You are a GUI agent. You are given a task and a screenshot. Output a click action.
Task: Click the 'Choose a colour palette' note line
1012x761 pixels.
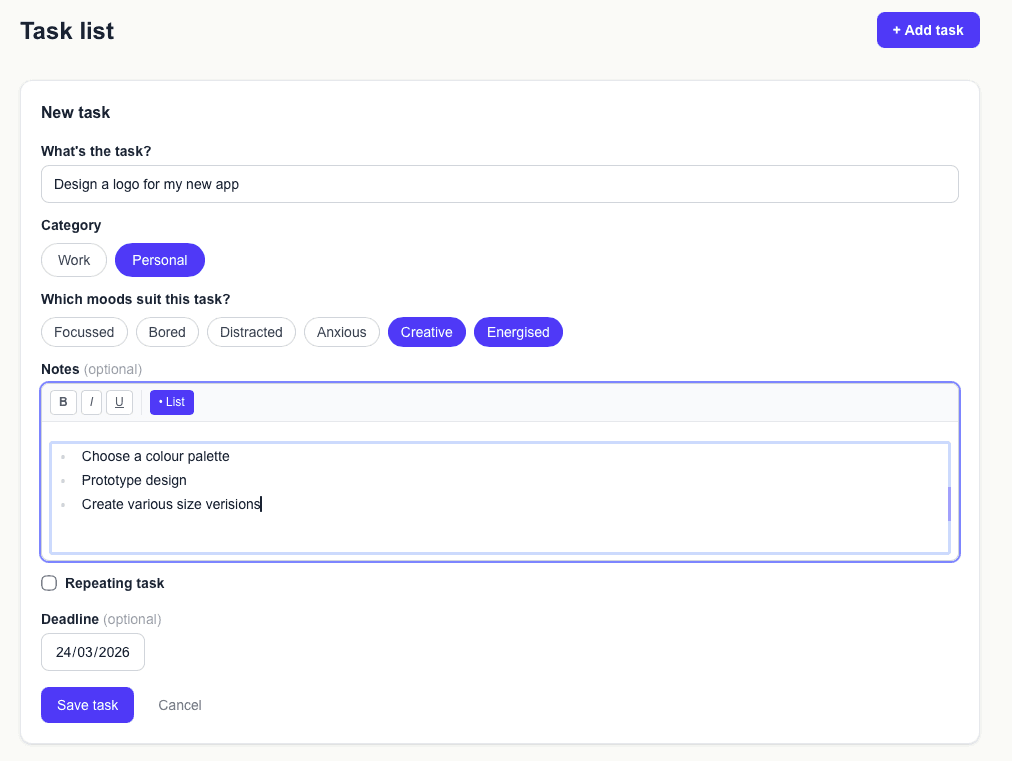(156, 456)
